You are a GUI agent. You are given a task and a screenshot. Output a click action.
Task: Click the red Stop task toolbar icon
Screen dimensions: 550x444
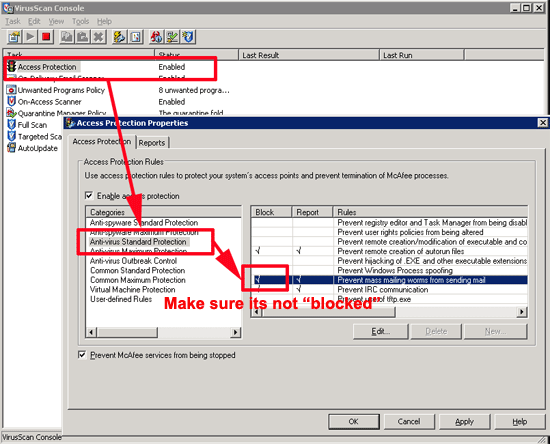[x=46, y=37]
